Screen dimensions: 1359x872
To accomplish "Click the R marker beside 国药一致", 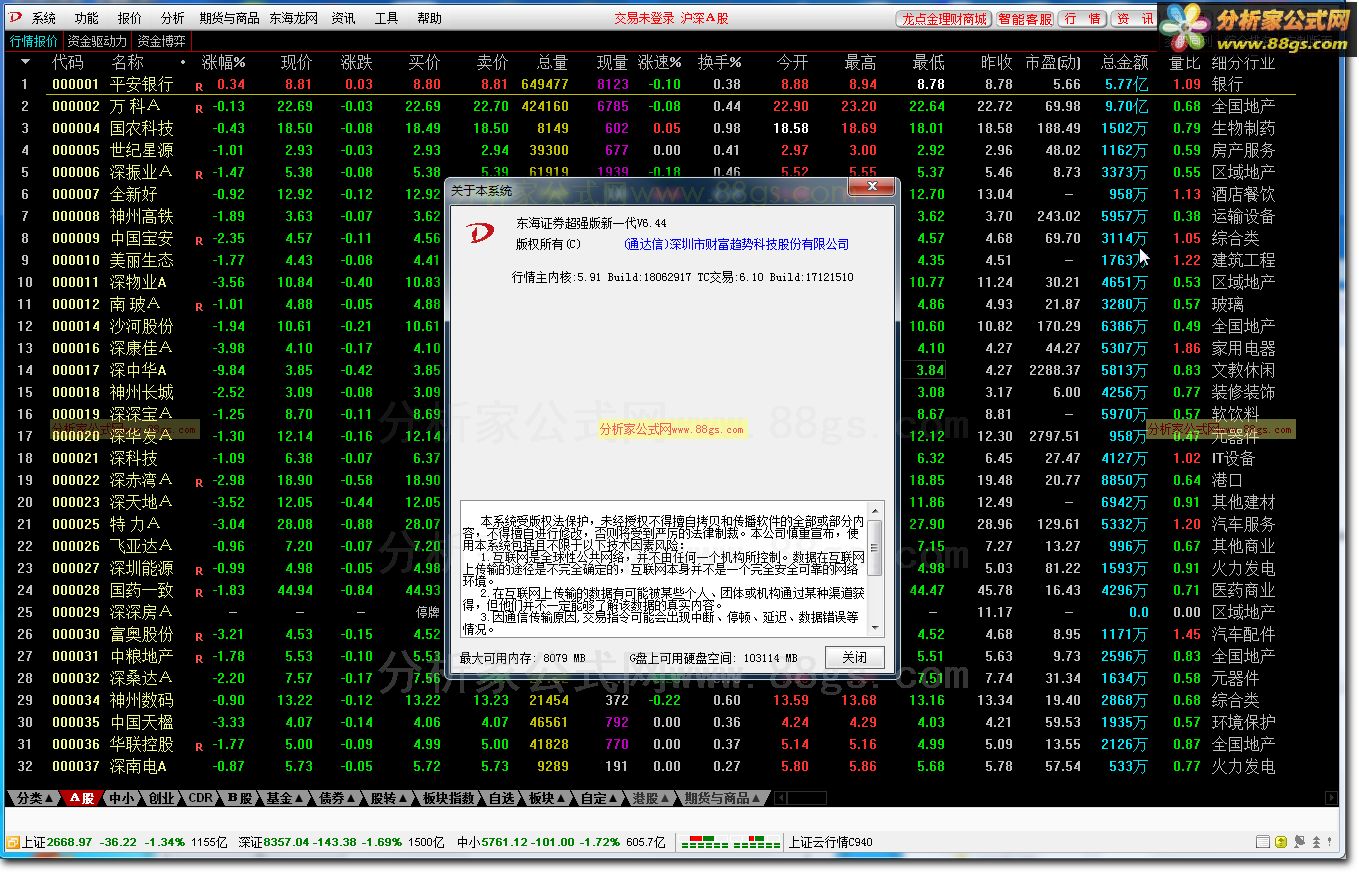I will point(199,592).
